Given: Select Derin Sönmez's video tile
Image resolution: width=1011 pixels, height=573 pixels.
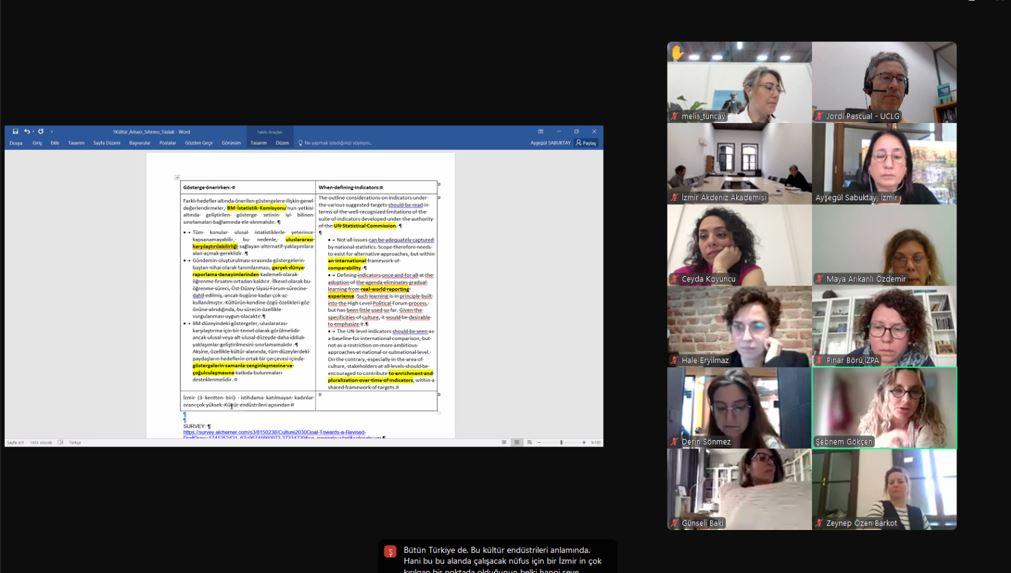Looking at the screenshot, I should tap(740, 408).
